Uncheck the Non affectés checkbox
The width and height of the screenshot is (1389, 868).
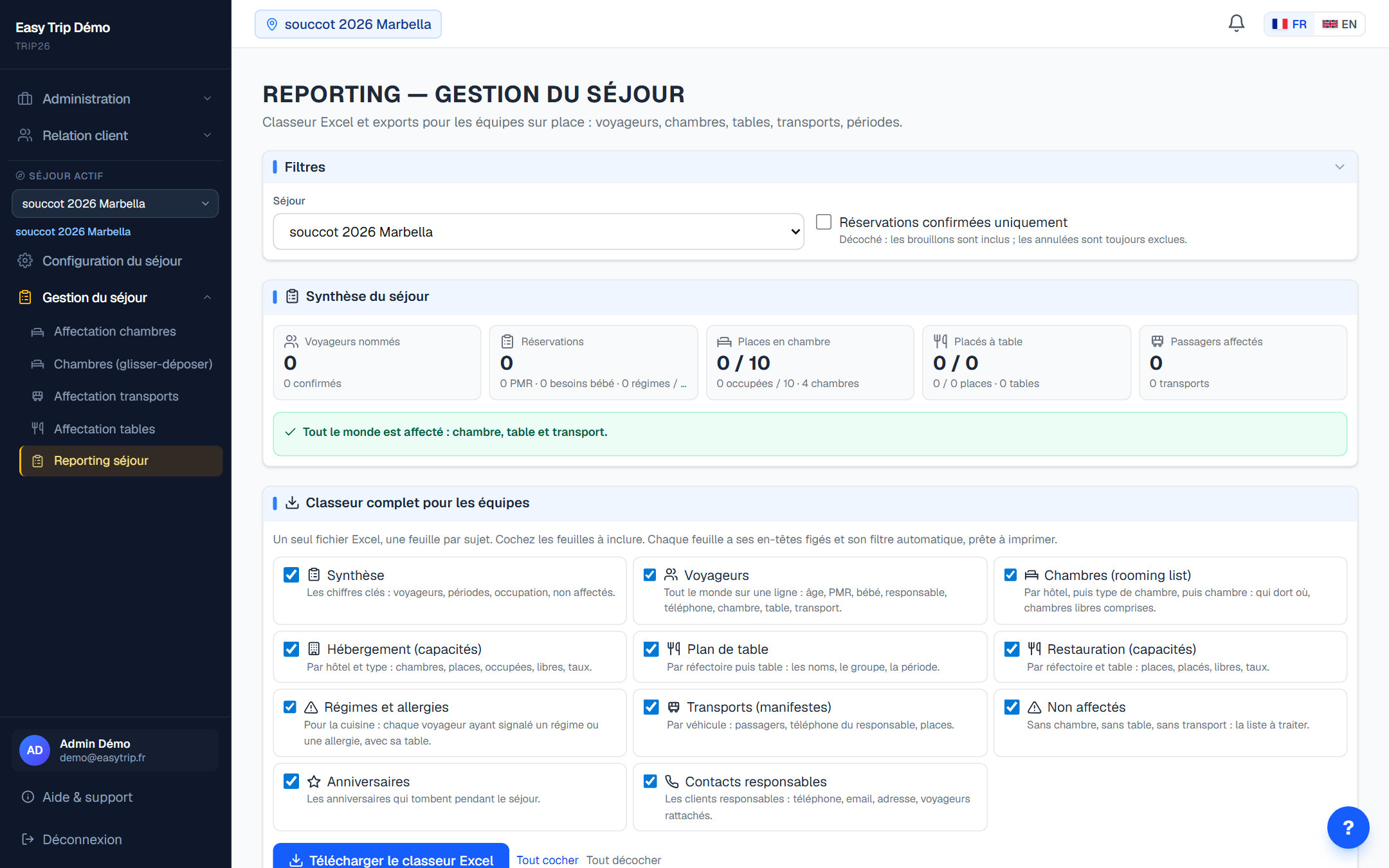pyautogui.click(x=1012, y=707)
